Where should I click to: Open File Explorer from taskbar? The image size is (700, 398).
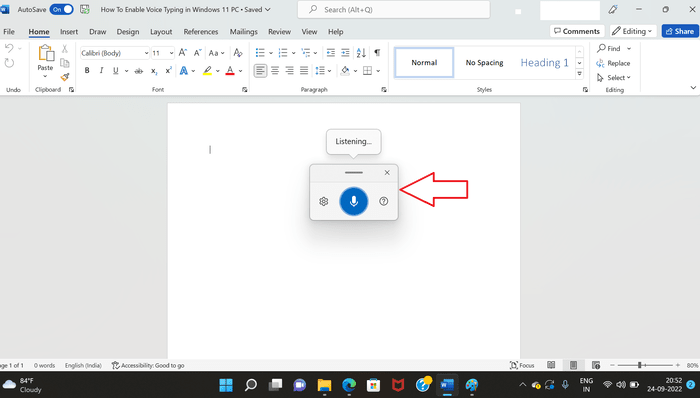325,385
